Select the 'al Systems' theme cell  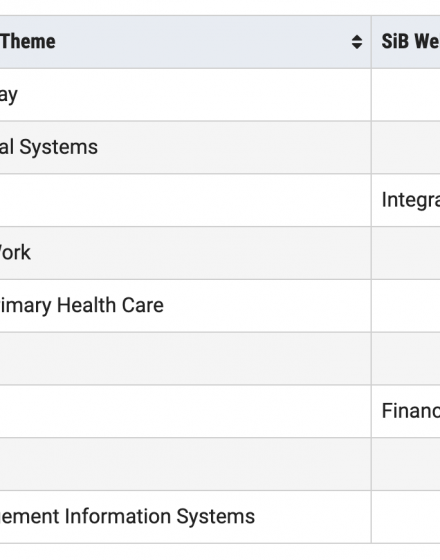185,148
